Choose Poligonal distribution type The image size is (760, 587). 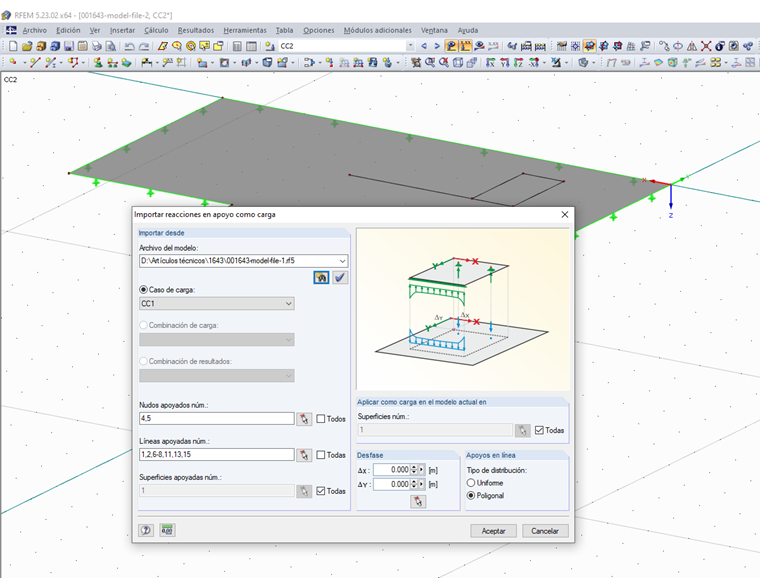(x=471, y=495)
